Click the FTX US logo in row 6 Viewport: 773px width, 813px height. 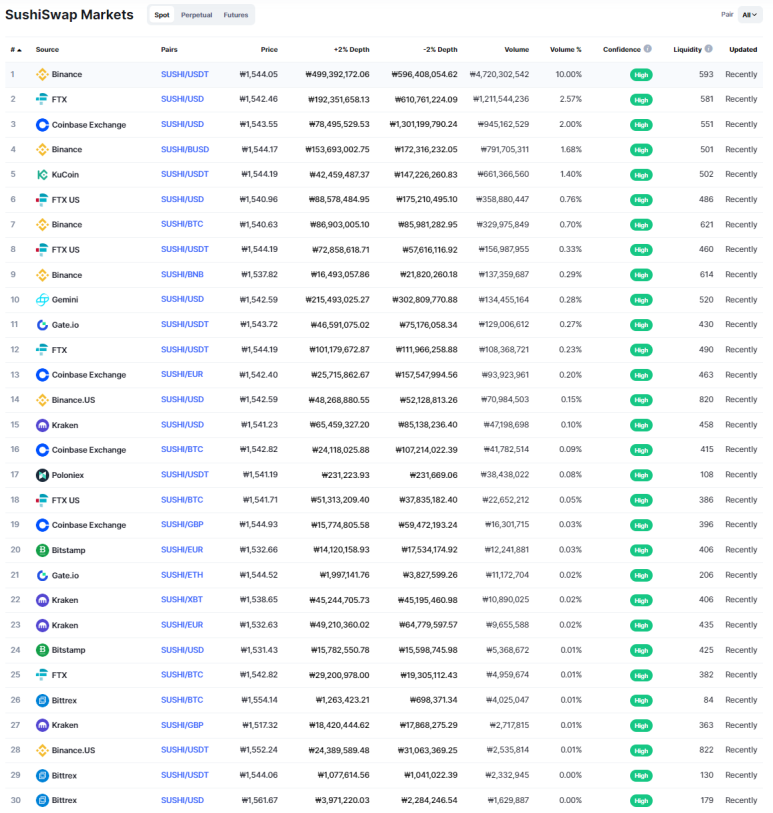[x=42, y=200]
